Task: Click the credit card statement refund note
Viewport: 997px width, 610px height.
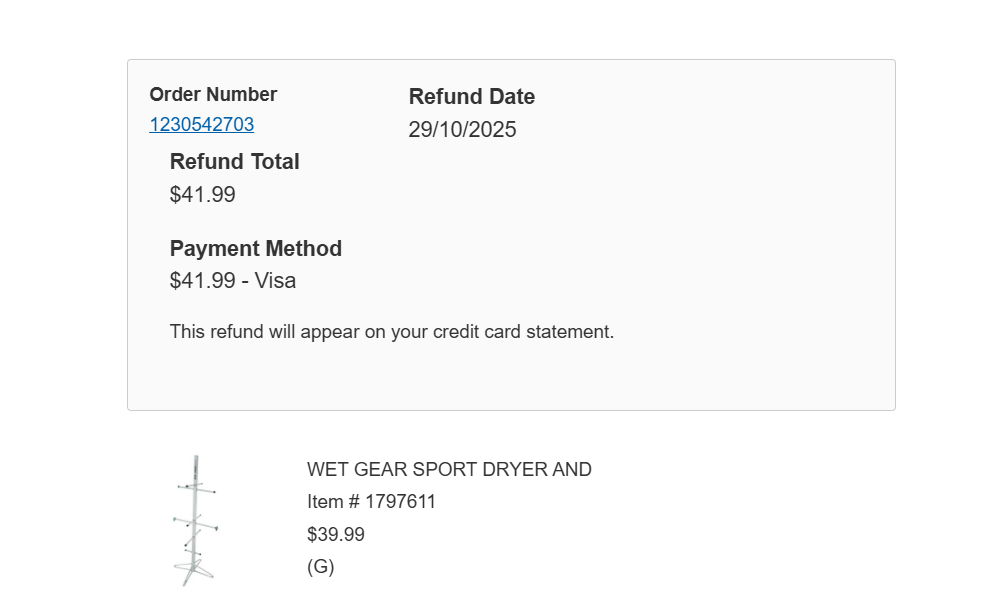Action: [391, 332]
